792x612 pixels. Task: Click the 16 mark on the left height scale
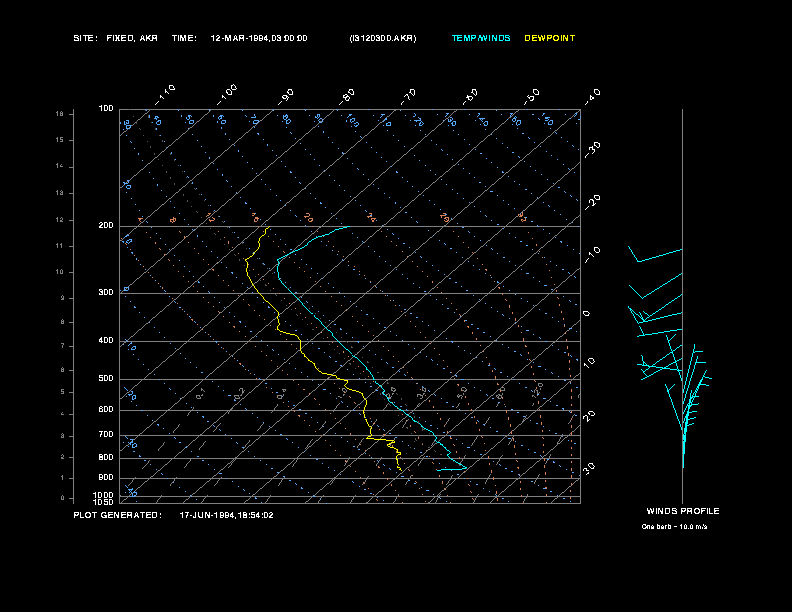click(60, 114)
